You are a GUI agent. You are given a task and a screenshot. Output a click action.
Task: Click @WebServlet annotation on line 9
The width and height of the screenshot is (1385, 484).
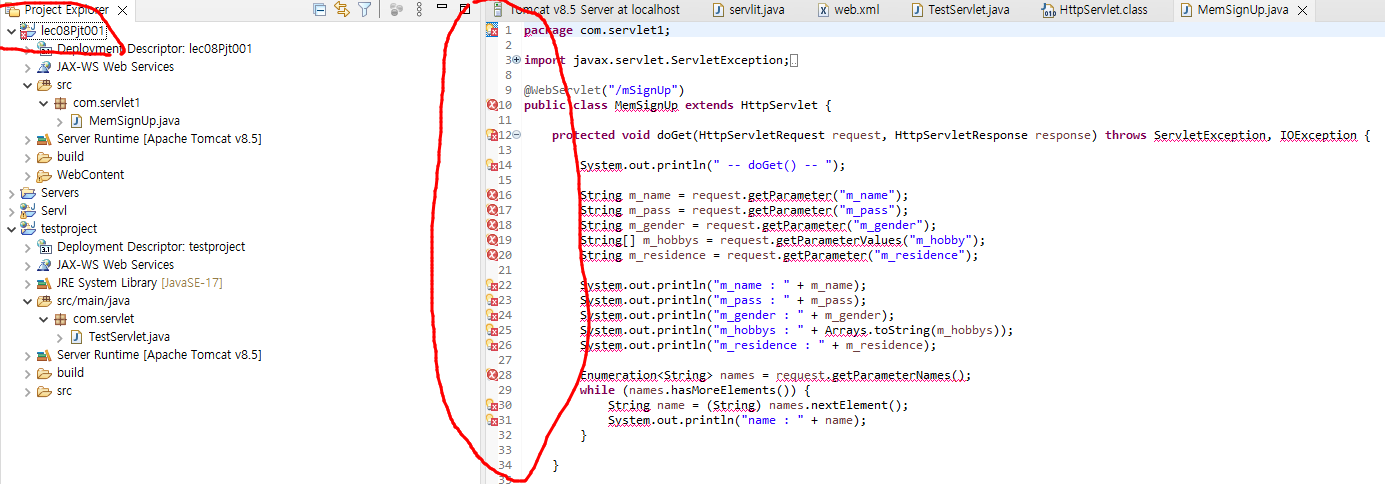tap(604, 90)
